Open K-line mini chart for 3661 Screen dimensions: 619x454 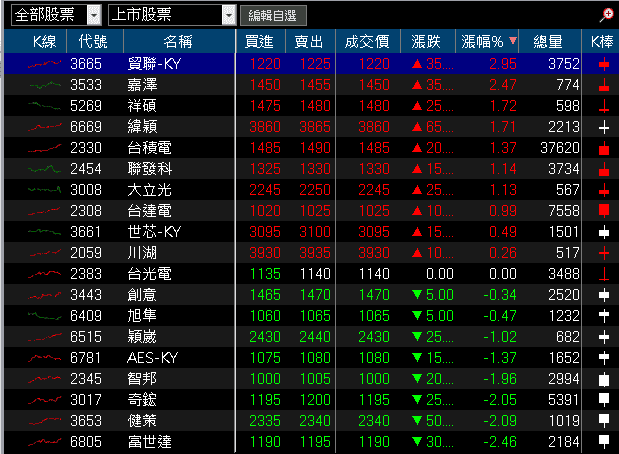(x=44, y=232)
